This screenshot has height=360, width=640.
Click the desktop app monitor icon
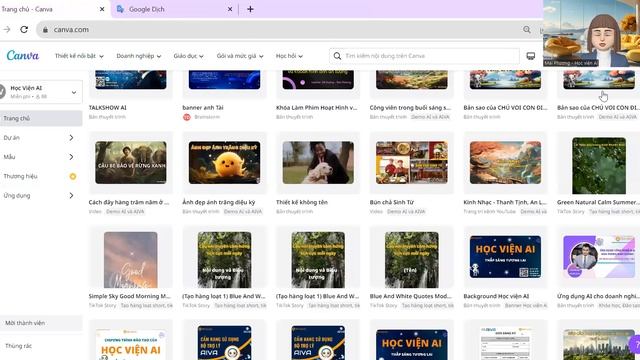click(x=531, y=56)
